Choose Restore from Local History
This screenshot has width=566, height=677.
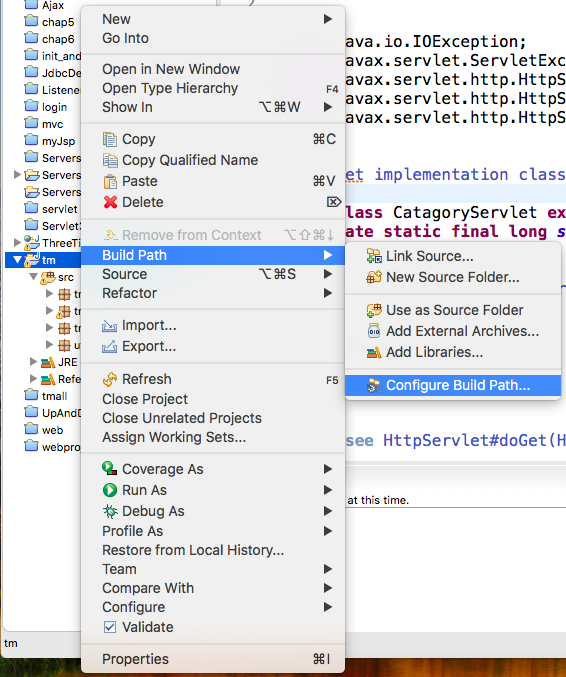(213, 550)
